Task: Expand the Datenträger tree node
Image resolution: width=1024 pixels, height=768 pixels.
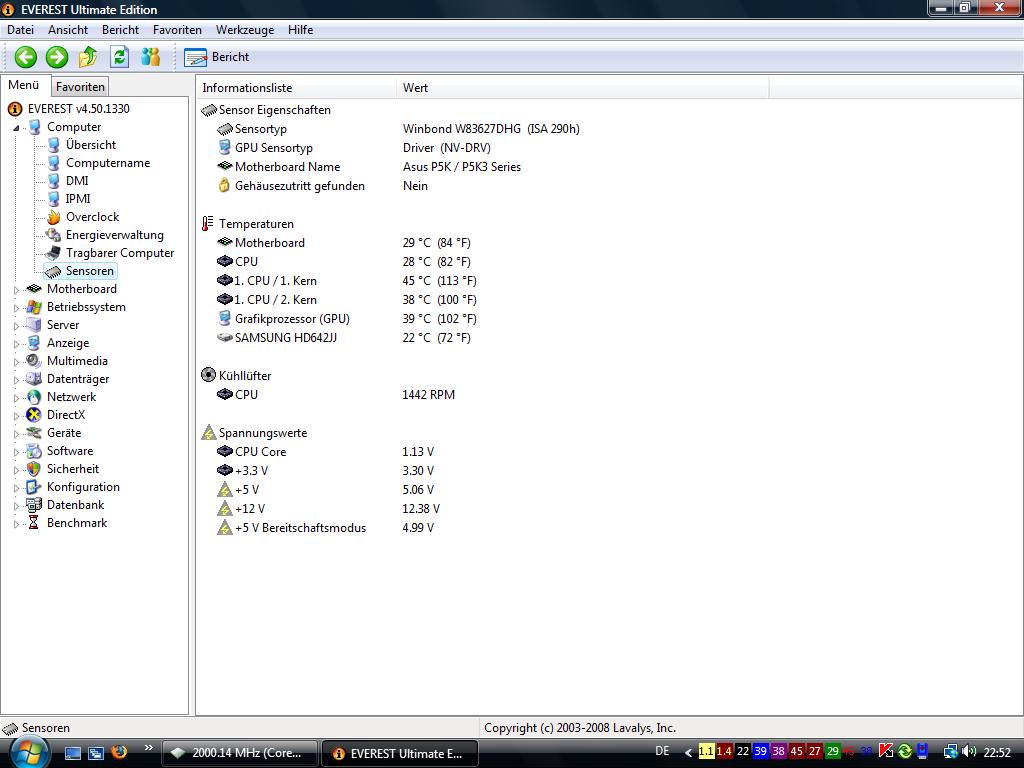Action: 16,379
